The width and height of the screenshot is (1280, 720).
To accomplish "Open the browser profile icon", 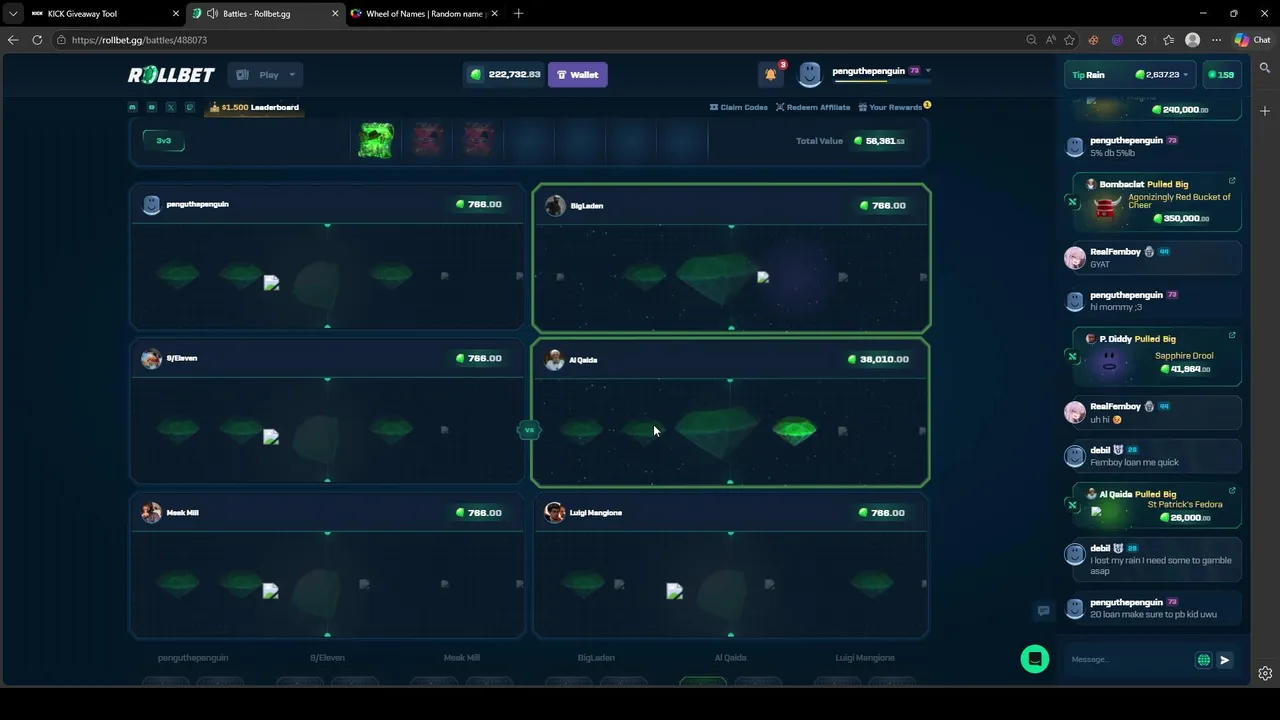I will pos(1192,40).
